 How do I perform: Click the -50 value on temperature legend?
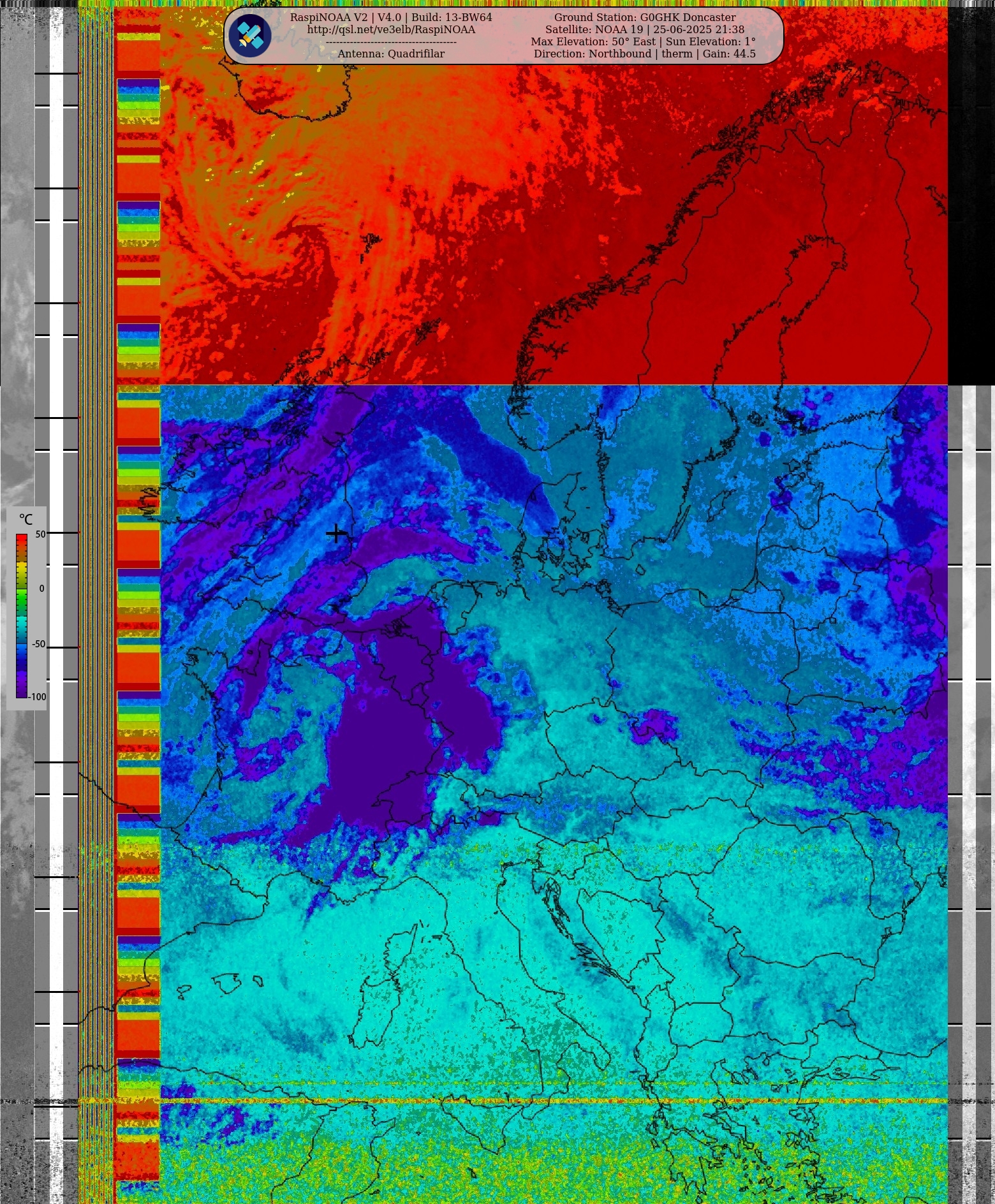click(x=39, y=644)
